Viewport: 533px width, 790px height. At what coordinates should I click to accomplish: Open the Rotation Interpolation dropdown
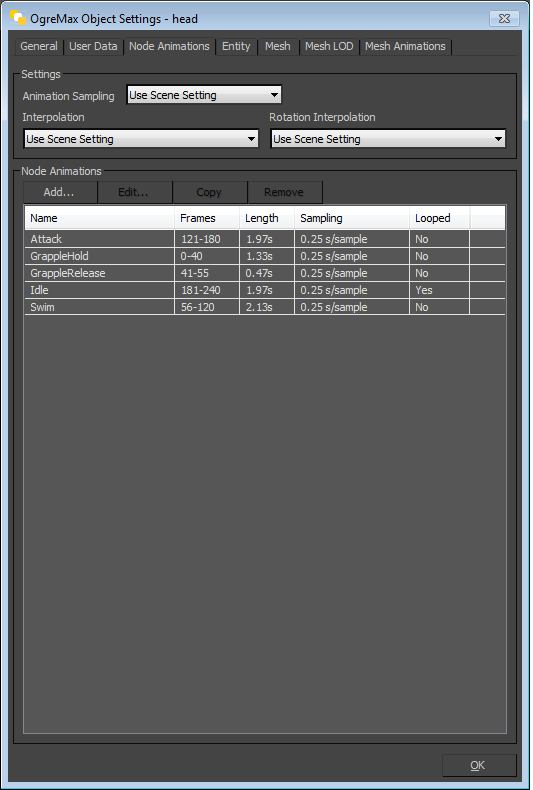click(388, 139)
